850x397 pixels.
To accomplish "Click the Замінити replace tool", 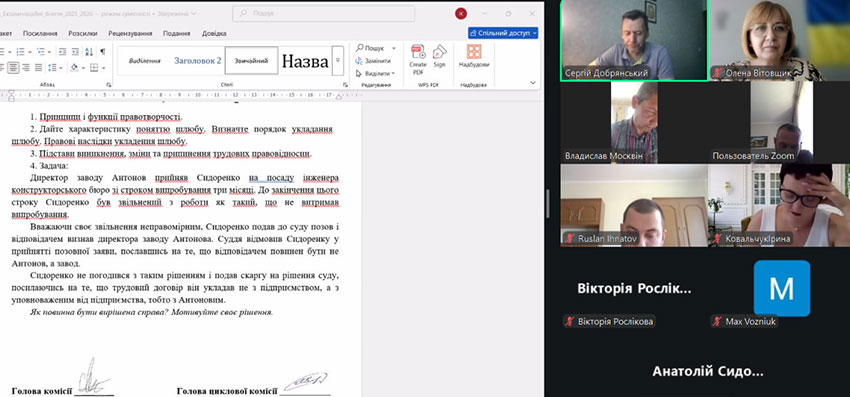I will click(373, 61).
